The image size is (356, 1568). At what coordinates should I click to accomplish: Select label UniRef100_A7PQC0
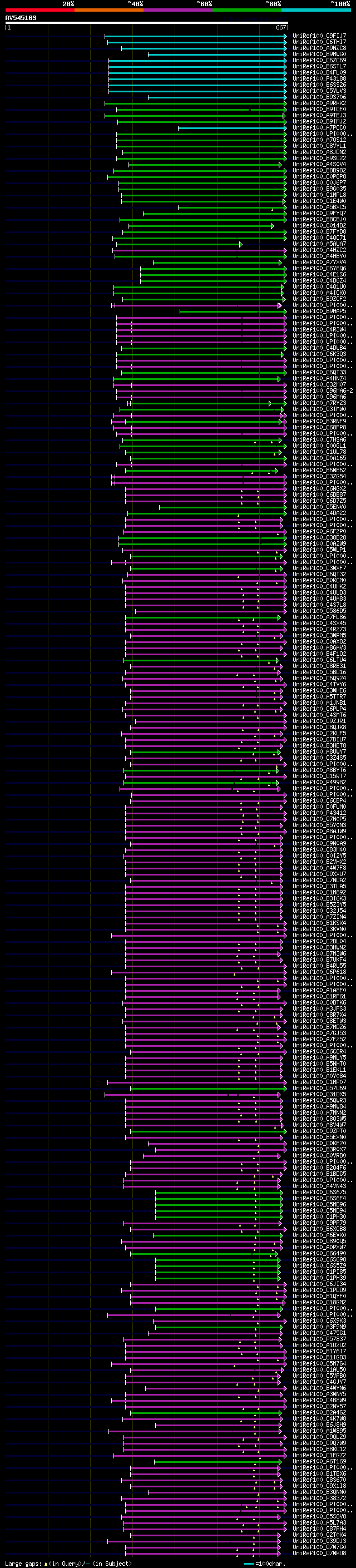[319, 128]
